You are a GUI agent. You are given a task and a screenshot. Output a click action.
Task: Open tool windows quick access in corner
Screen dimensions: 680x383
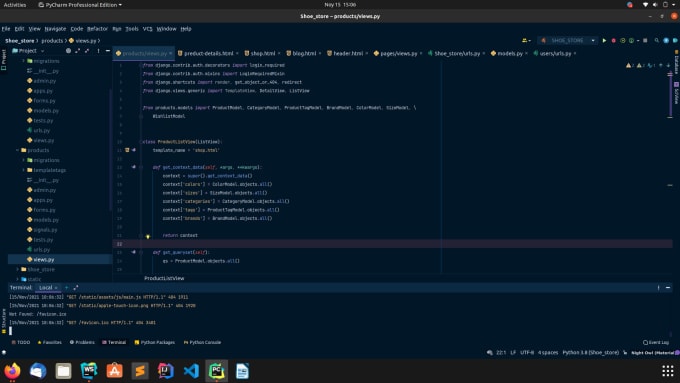[4, 353]
